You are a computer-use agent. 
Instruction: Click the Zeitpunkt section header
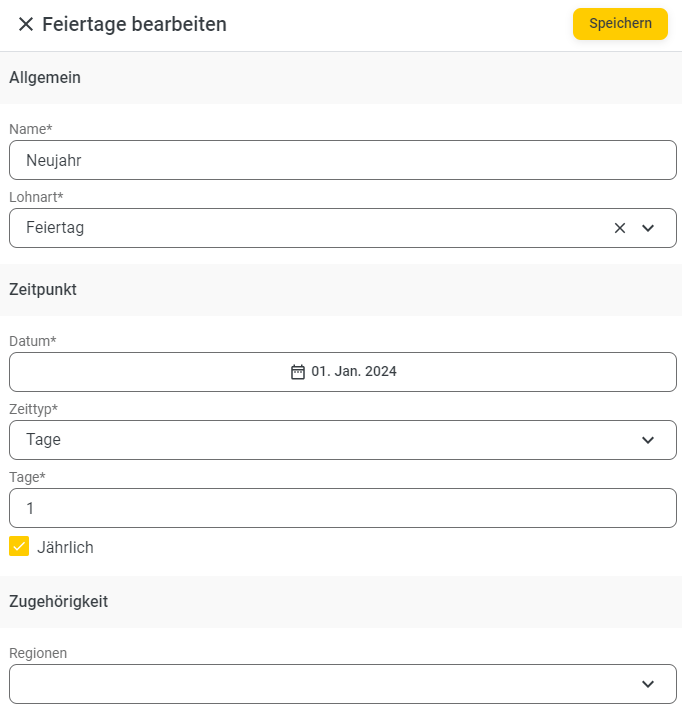pos(43,290)
